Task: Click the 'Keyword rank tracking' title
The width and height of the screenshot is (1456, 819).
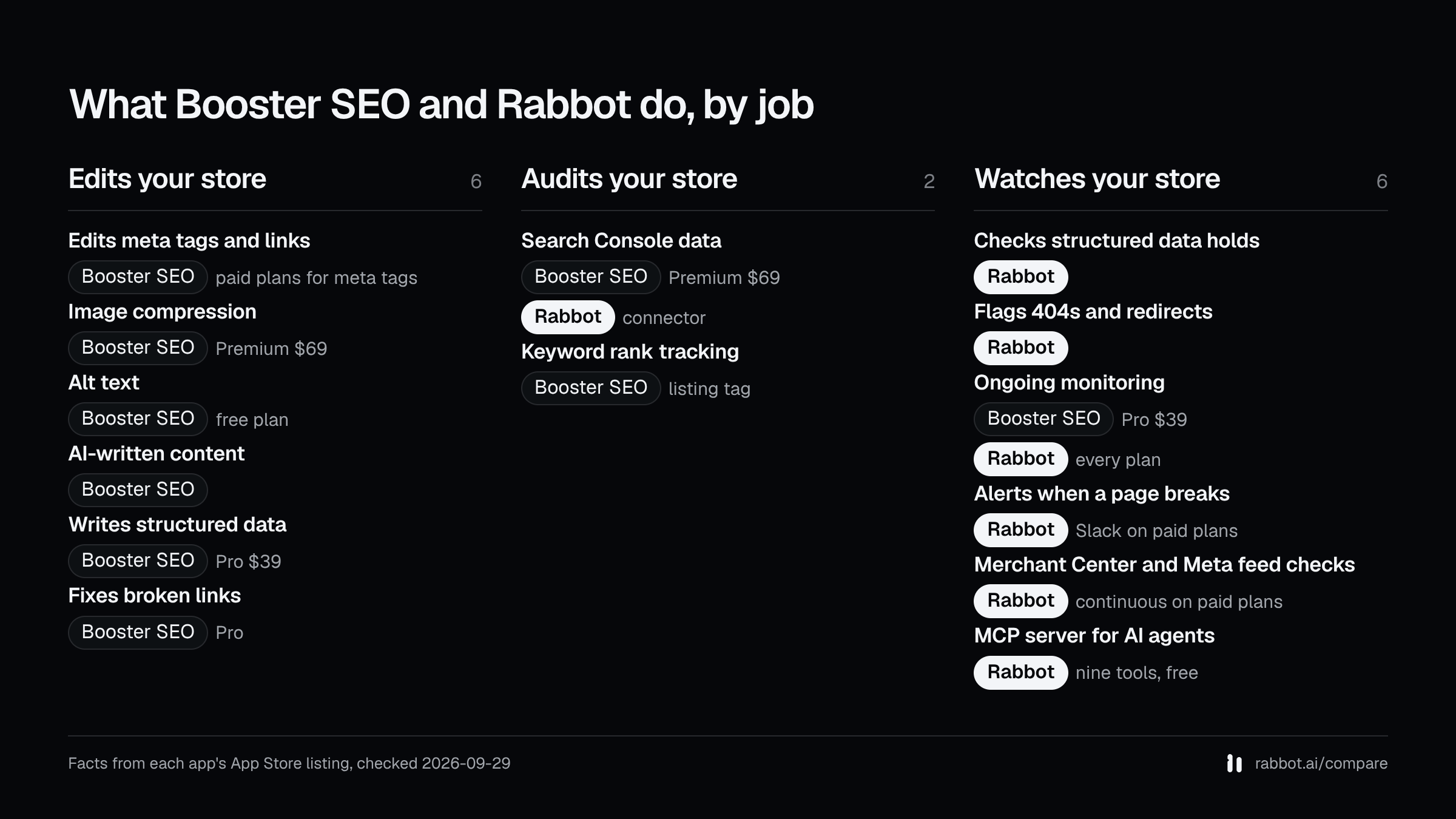Action: coord(630,352)
